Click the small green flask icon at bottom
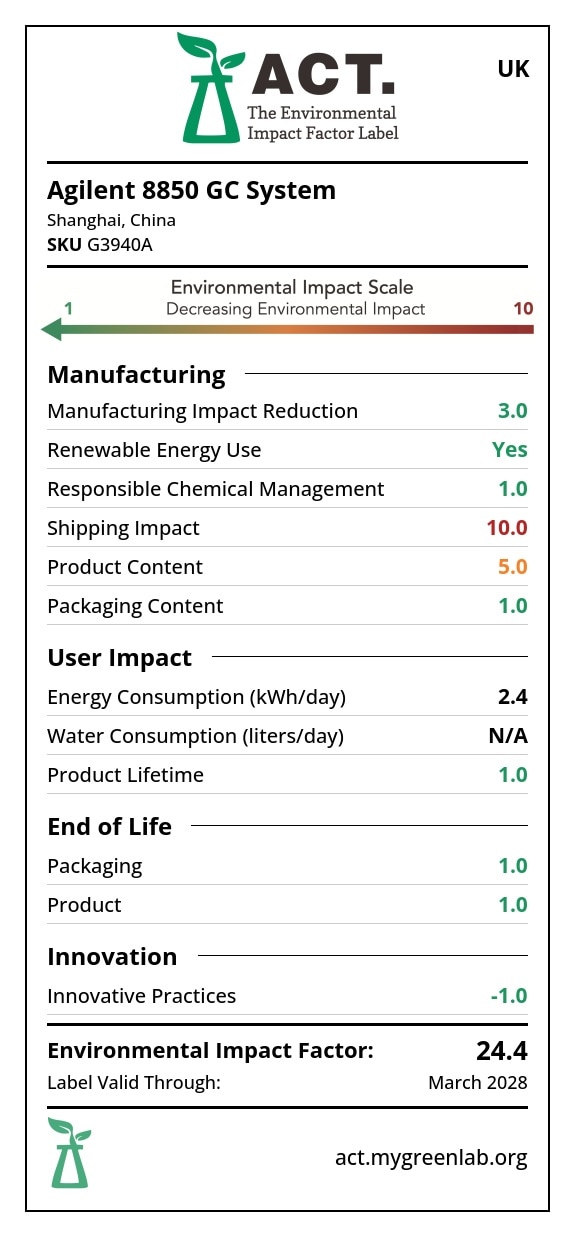Viewport: 575px width, 1237px height. point(69,1153)
